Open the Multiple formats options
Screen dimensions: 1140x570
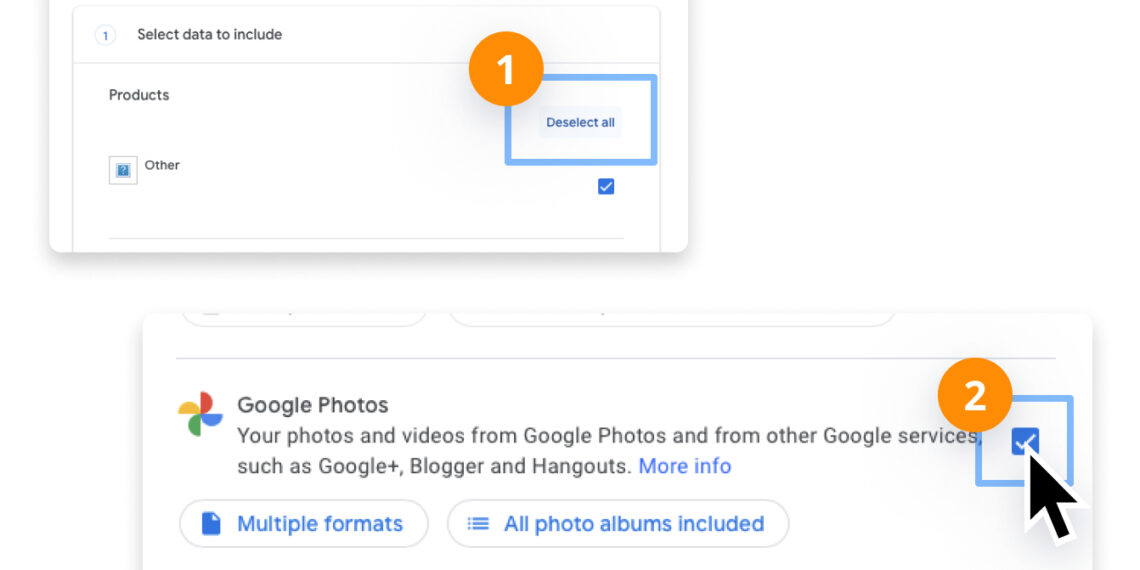[304, 524]
